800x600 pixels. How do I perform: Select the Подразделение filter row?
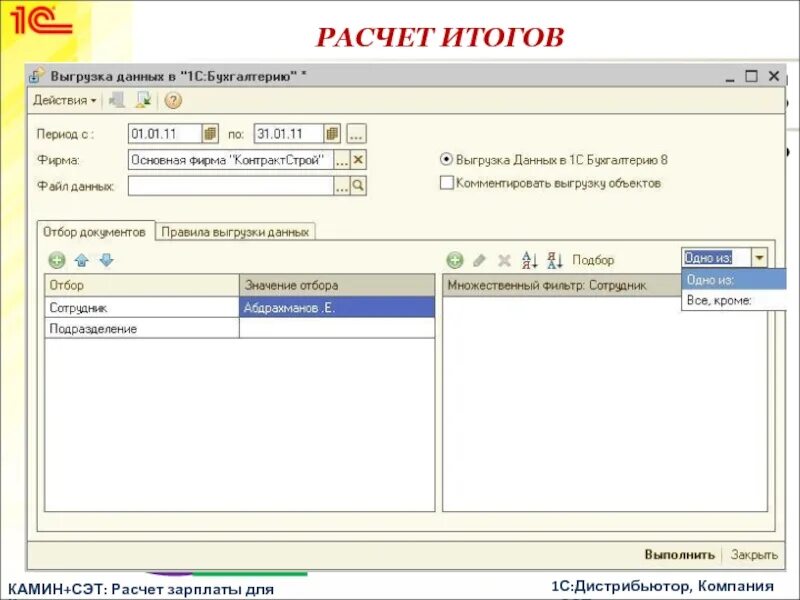(142, 329)
